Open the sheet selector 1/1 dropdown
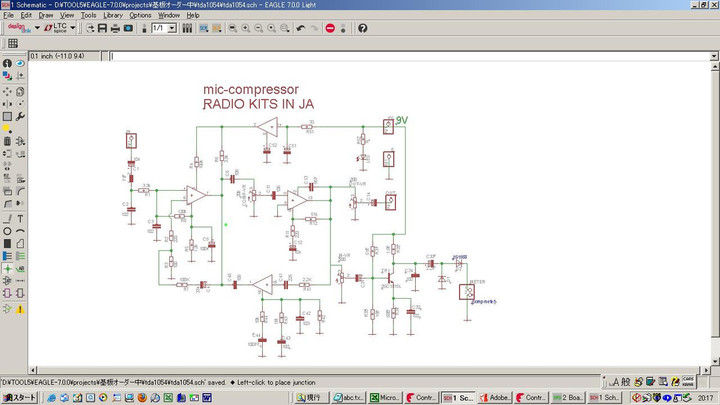This screenshot has height=405, width=720. [x=172, y=28]
